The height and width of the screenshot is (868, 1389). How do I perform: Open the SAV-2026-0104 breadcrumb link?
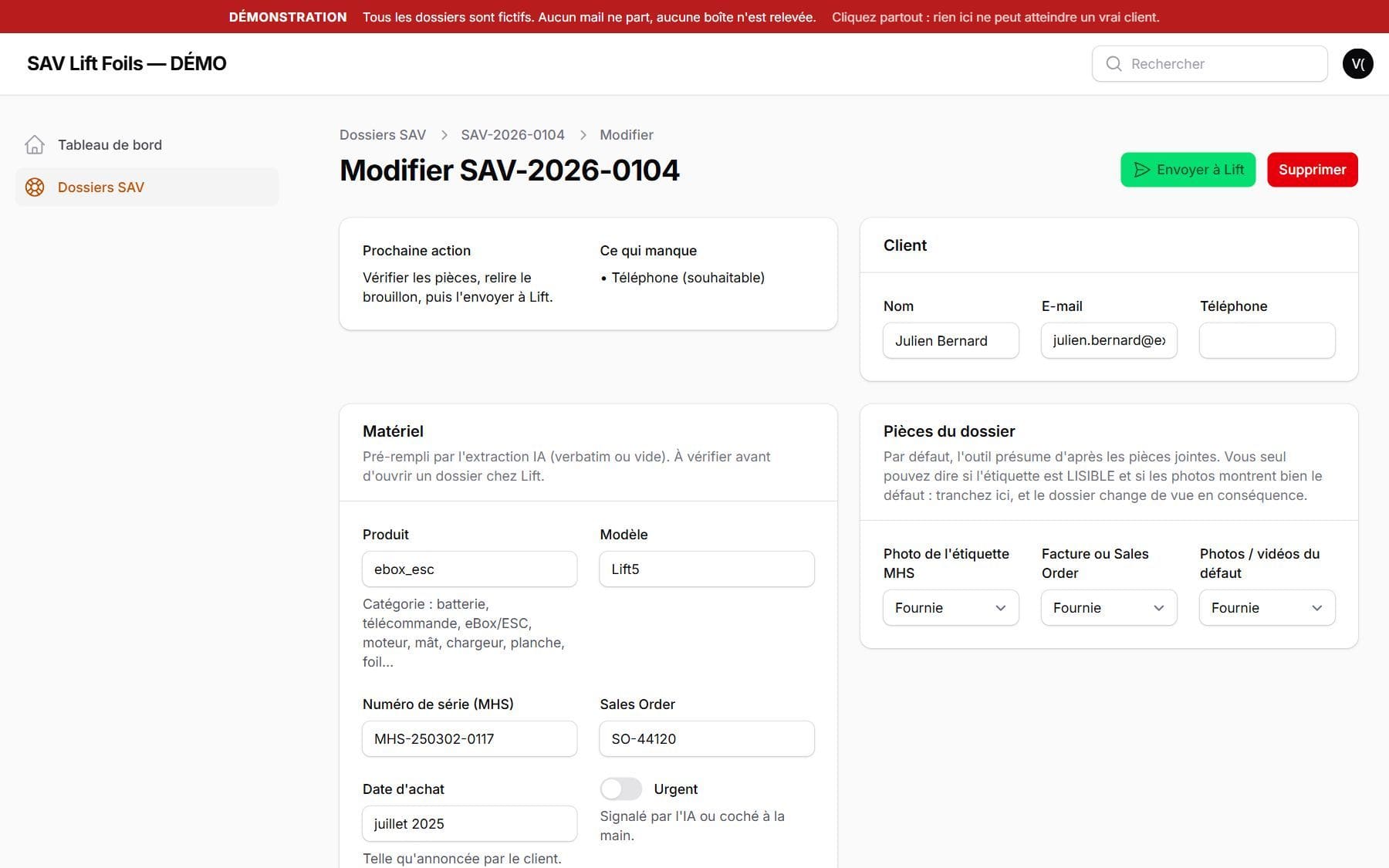512,135
